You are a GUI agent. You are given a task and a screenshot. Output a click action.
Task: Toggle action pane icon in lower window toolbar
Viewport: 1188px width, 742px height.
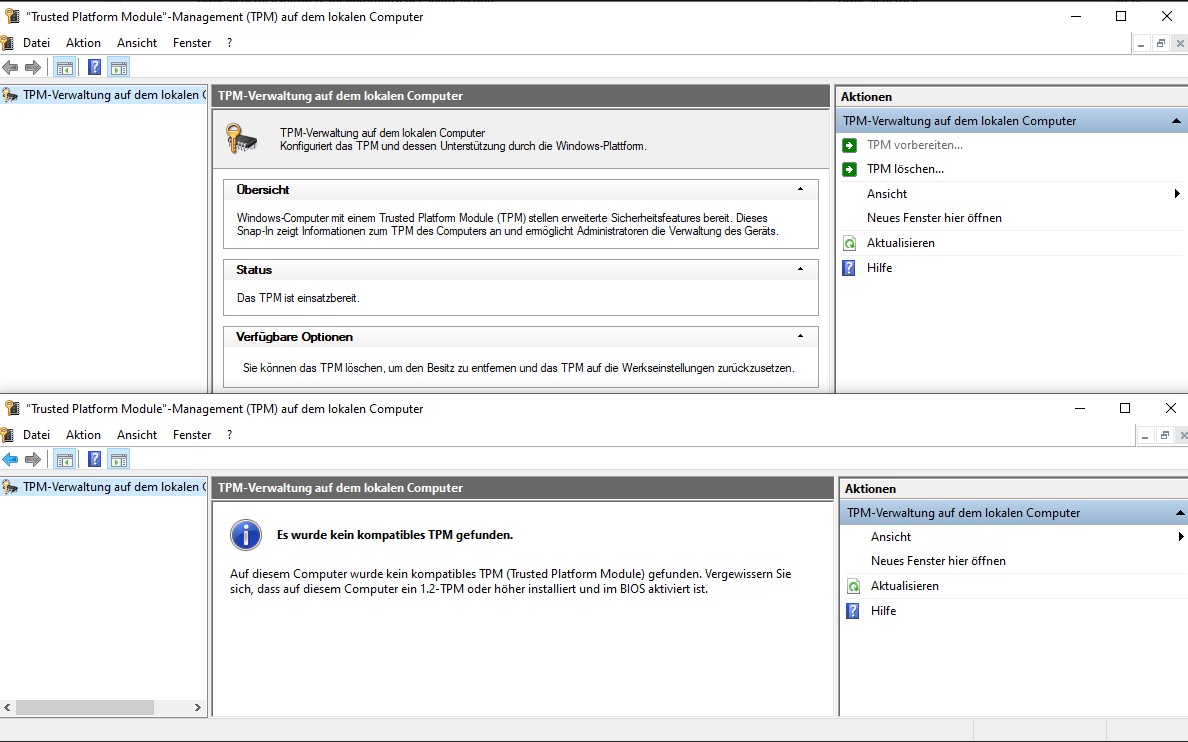pyautogui.click(x=119, y=460)
